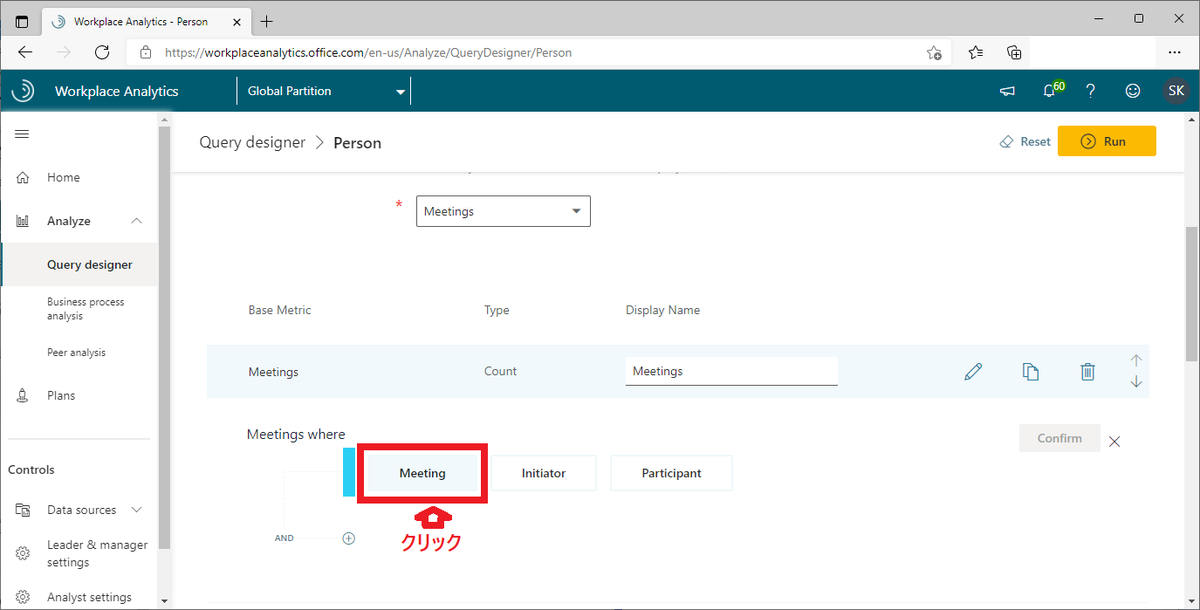Click the Display Name input field
Viewport: 1200px width, 610px height.
(731, 371)
